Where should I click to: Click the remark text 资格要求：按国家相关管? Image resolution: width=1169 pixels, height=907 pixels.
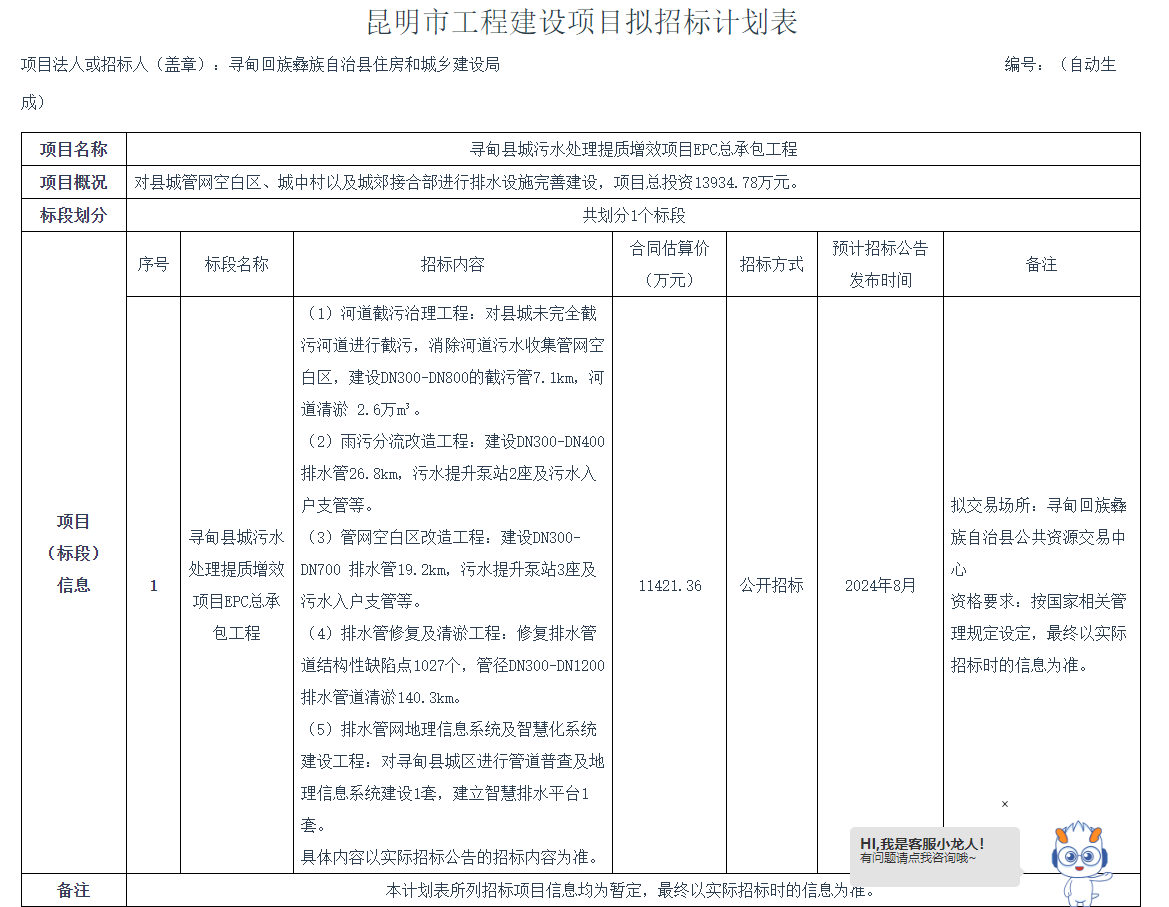1039,601
